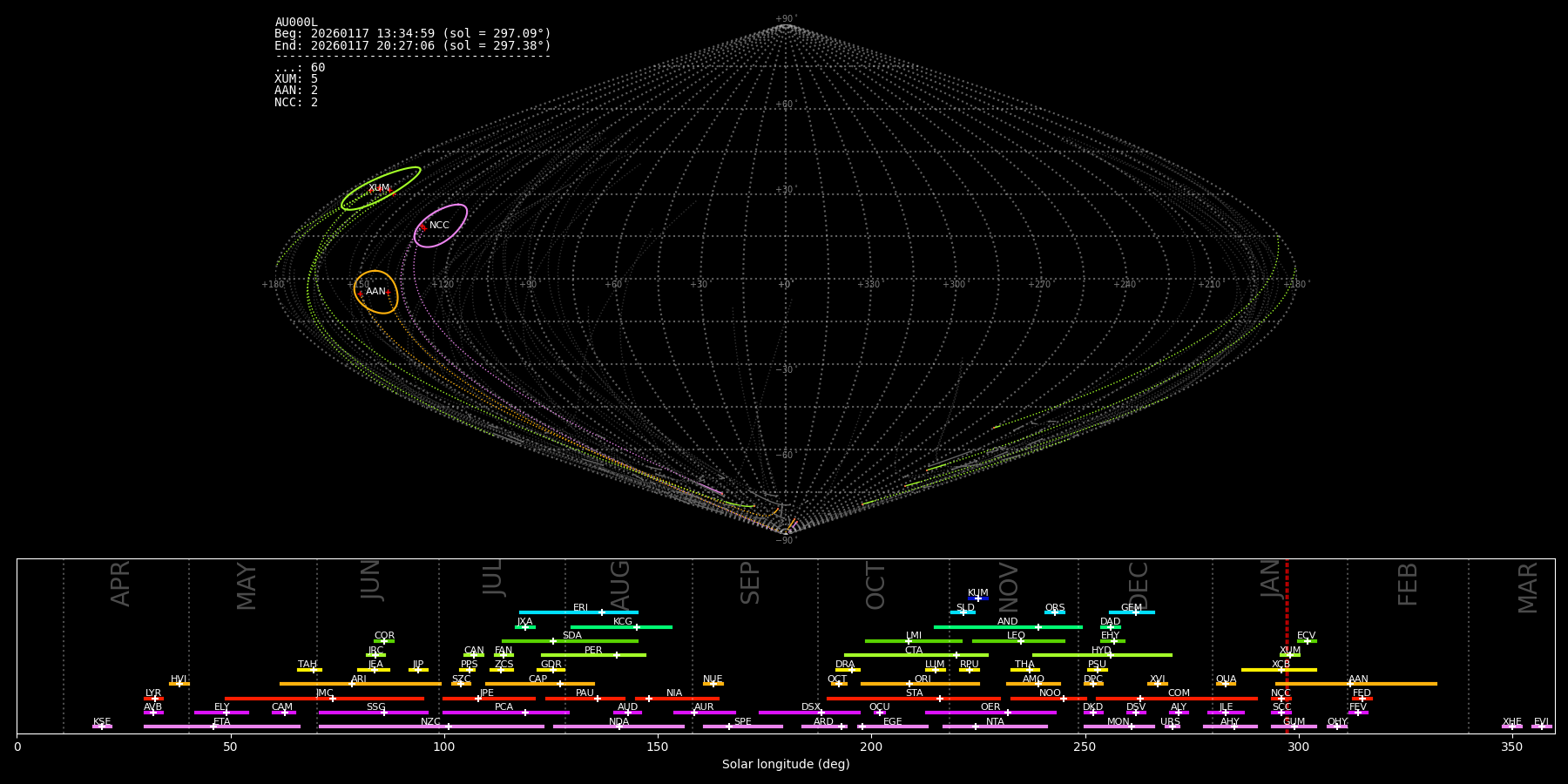
Task: Click the ORI shower bar label
Action: coord(923,679)
